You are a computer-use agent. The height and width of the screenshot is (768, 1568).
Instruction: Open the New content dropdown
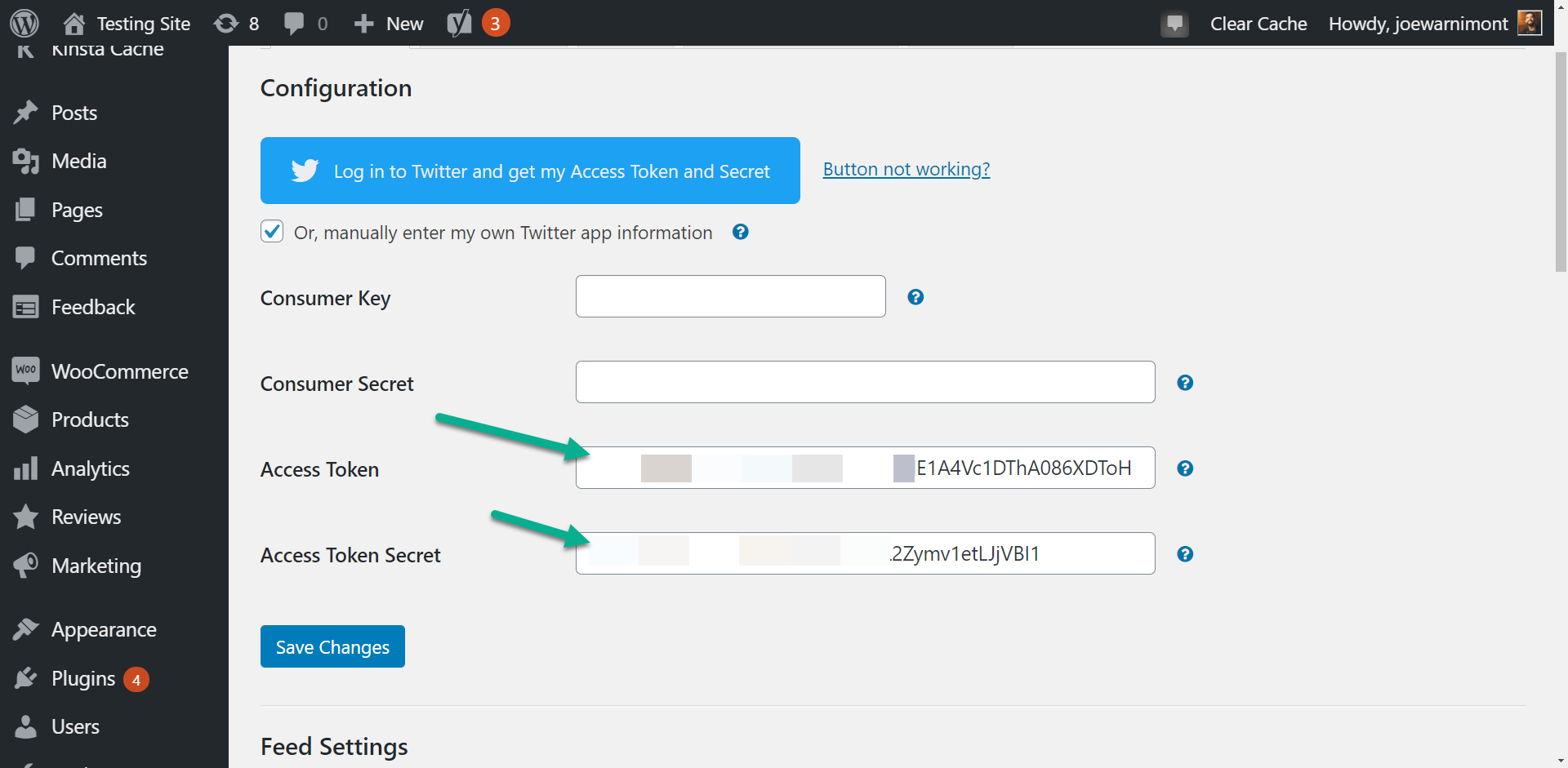(x=389, y=24)
